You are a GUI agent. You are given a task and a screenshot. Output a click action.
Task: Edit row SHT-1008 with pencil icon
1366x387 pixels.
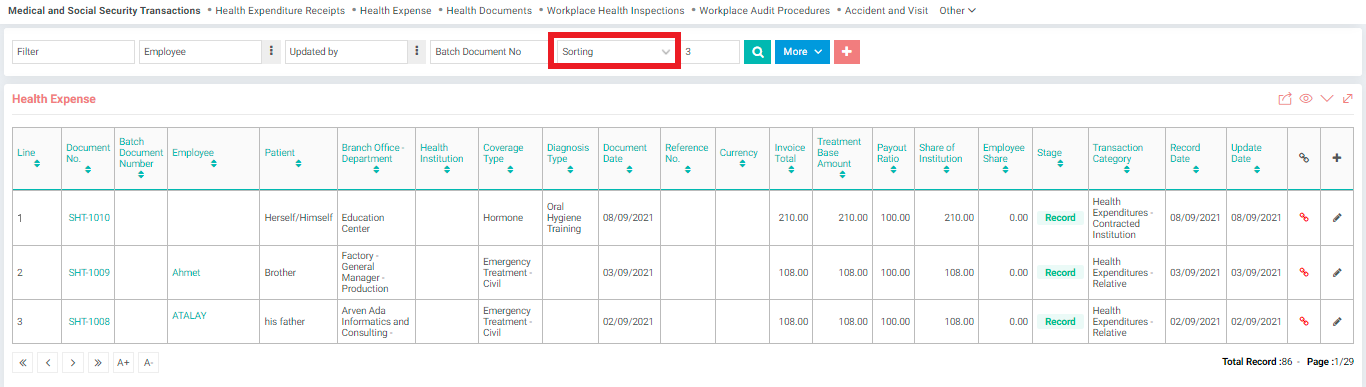point(1337,321)
